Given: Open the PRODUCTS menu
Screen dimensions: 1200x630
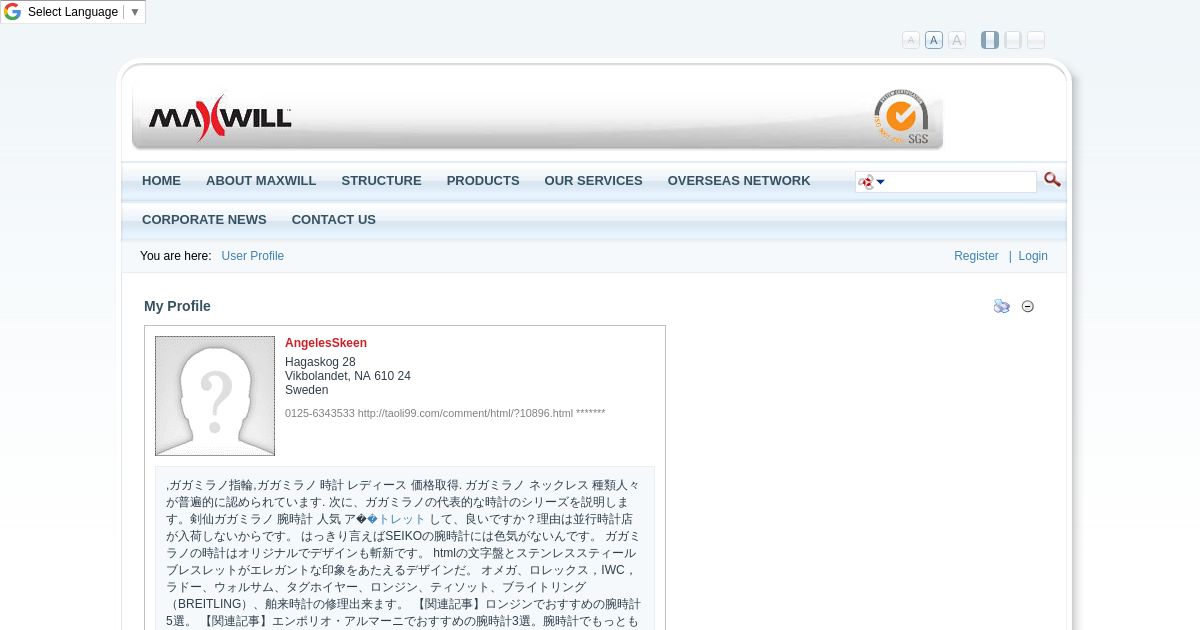Looking at the screenshot, I should coord(483,181).
